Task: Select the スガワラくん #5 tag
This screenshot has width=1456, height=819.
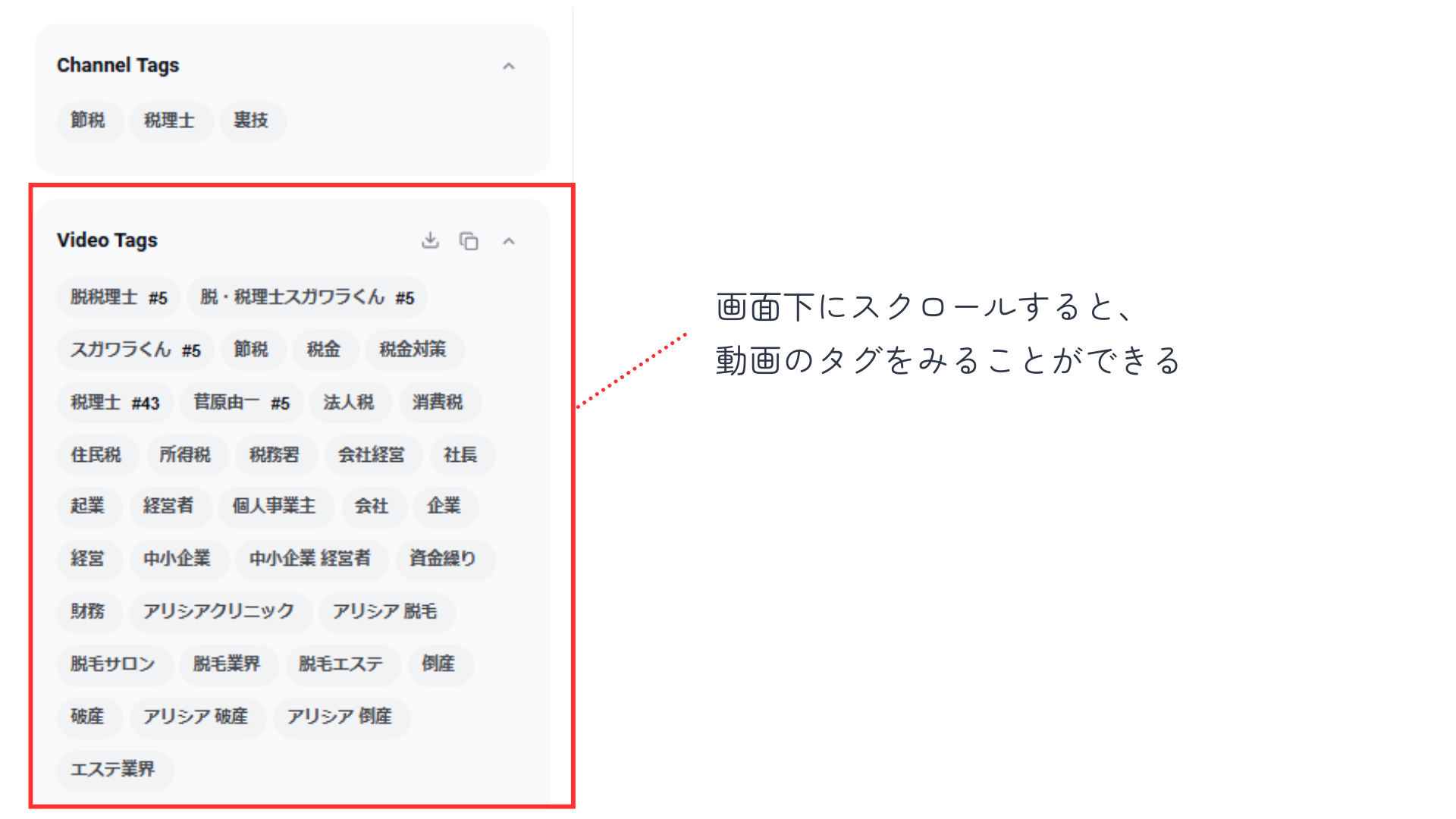Action: (x=135, y=350)
